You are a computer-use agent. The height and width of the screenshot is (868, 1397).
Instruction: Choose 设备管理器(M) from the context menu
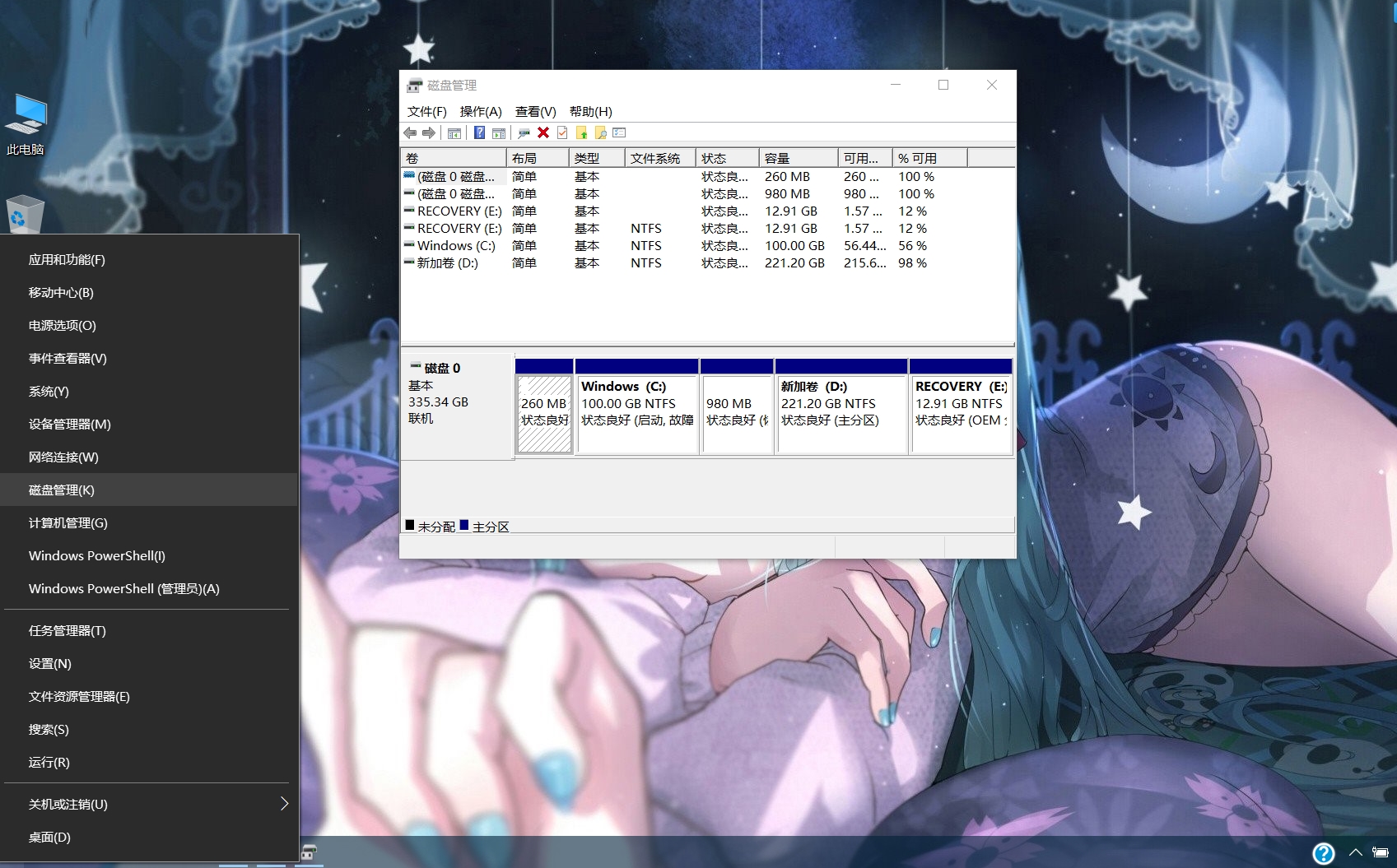pos(149,425)
